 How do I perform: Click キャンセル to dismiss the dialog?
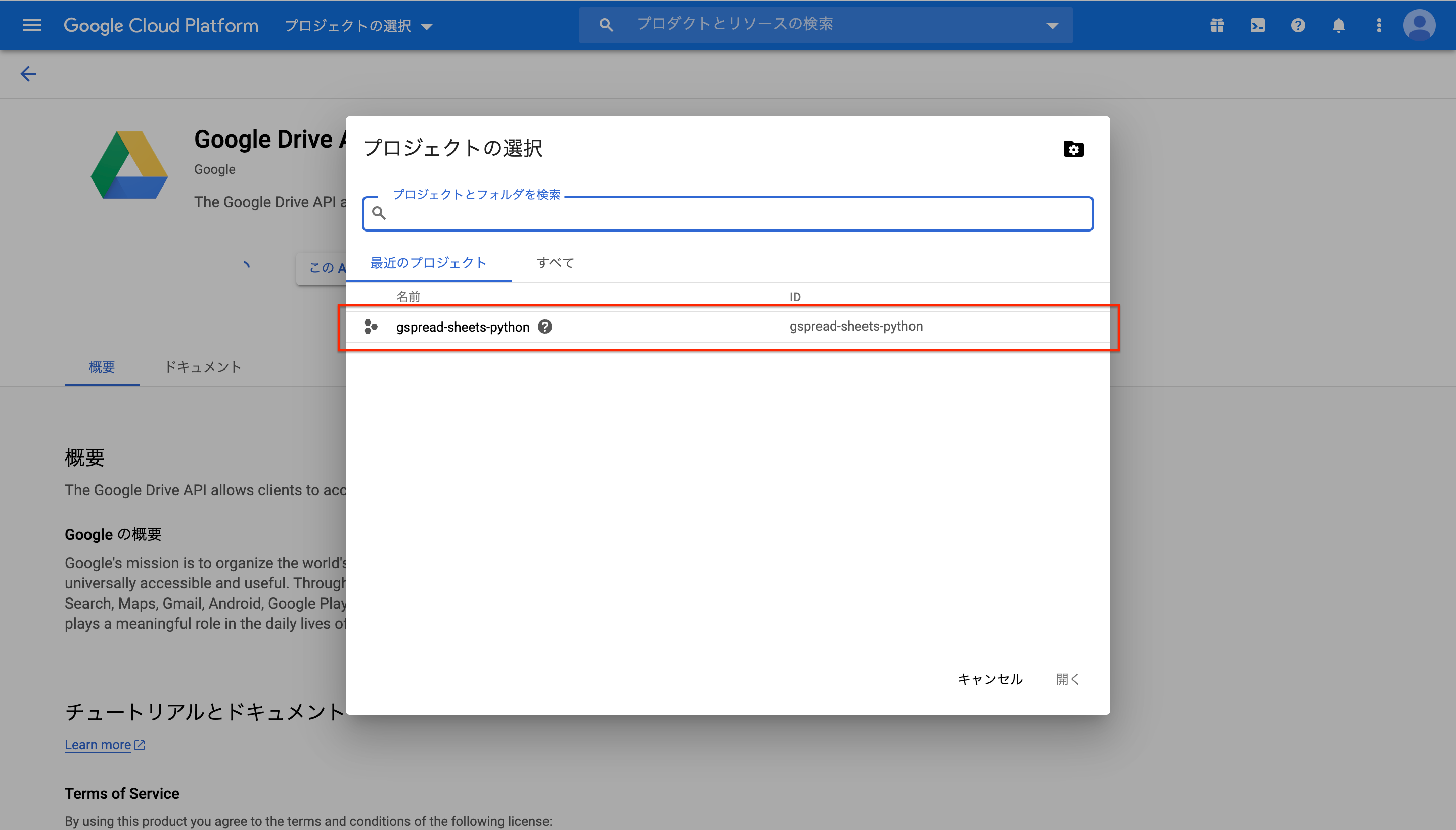(990, 679)
